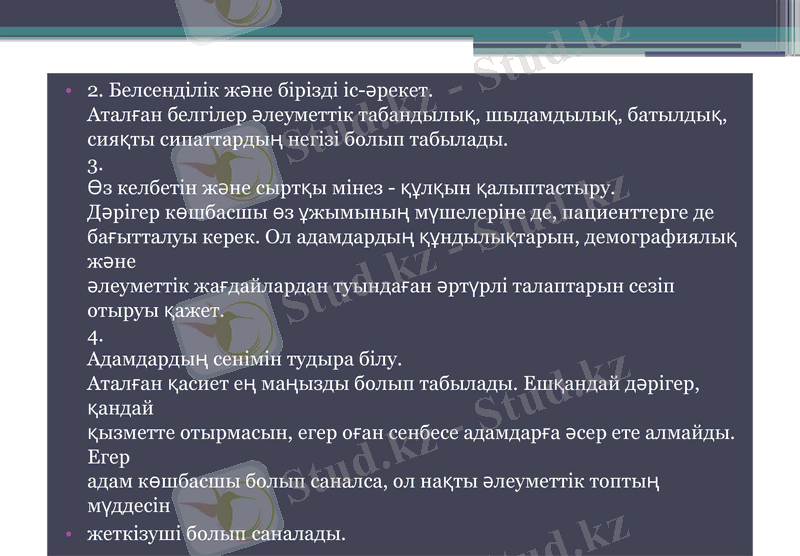Select the numbered item '3.'
Screen dimensions: 800x556
(96, 164)
